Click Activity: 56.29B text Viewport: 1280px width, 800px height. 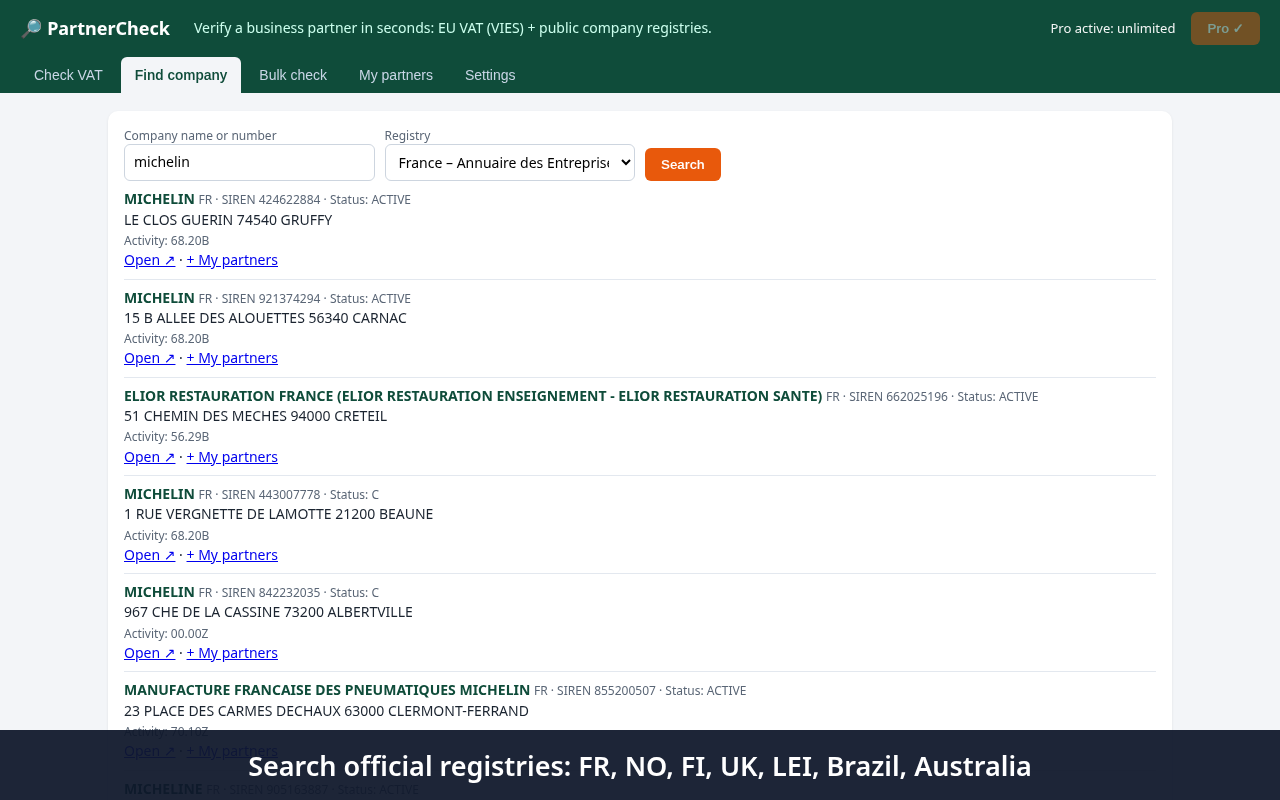pyautogui.click(x=167, y=437)
